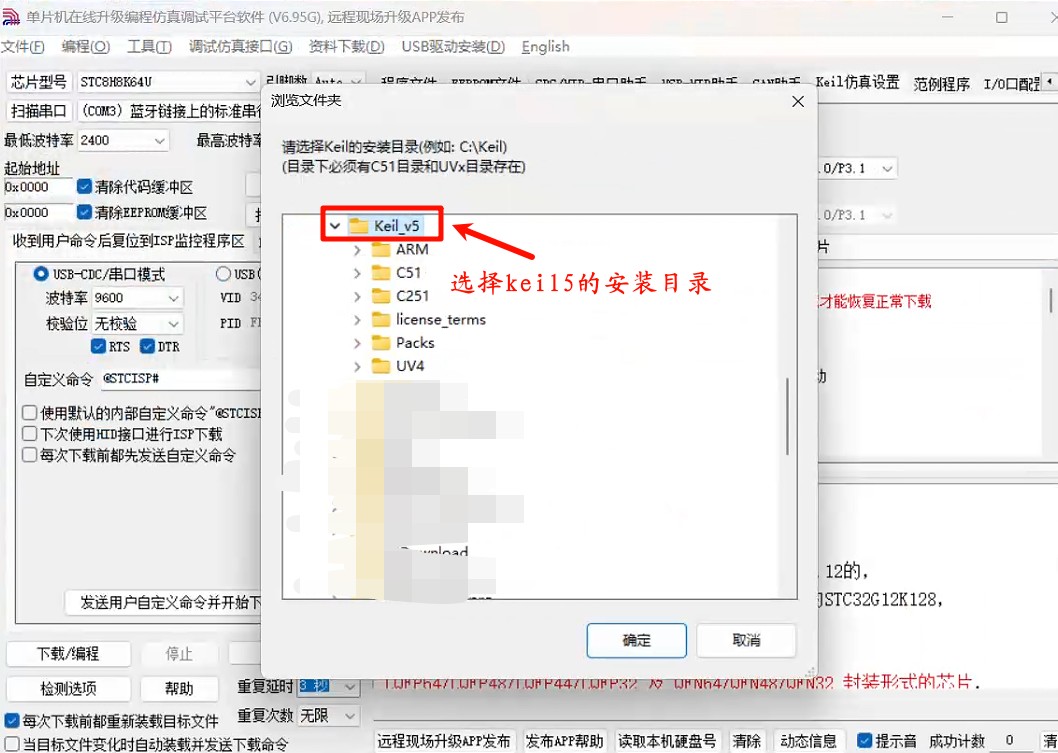
Task: Expand the Packs folder node
Action: click(x=357, y=343)
